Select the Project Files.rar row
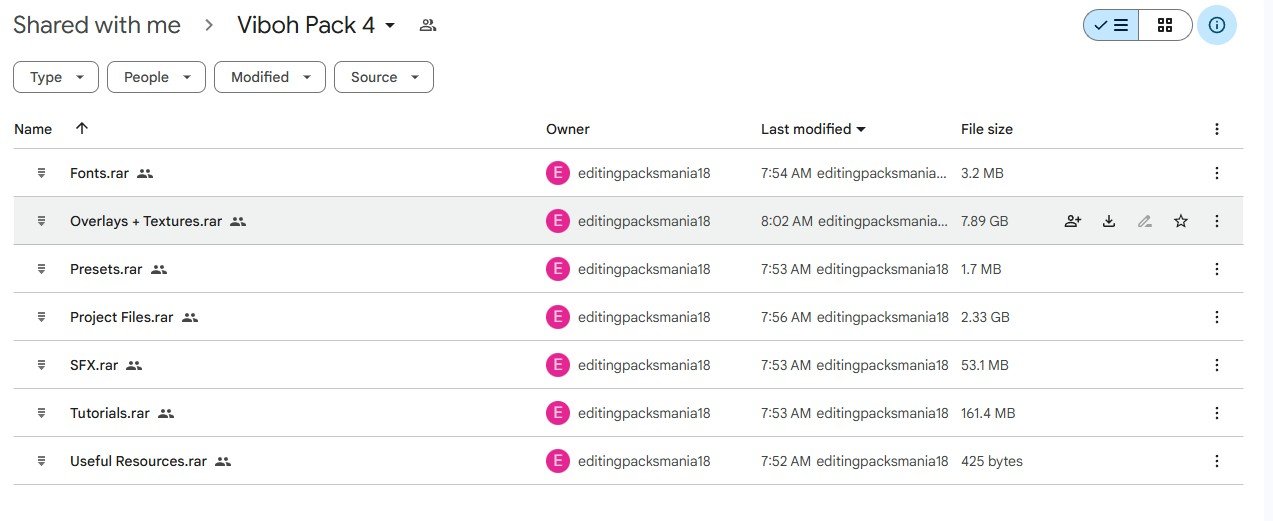Viewport: 1273px width, 521px height. click(x=628, y=317)
